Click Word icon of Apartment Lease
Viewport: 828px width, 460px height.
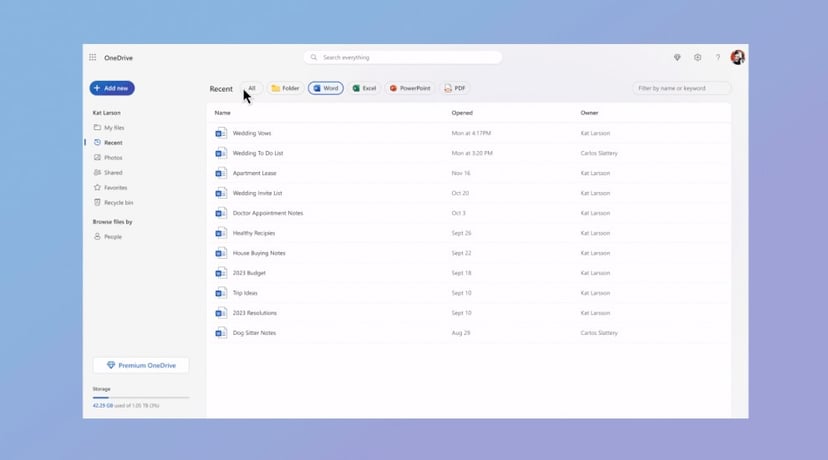221,173
